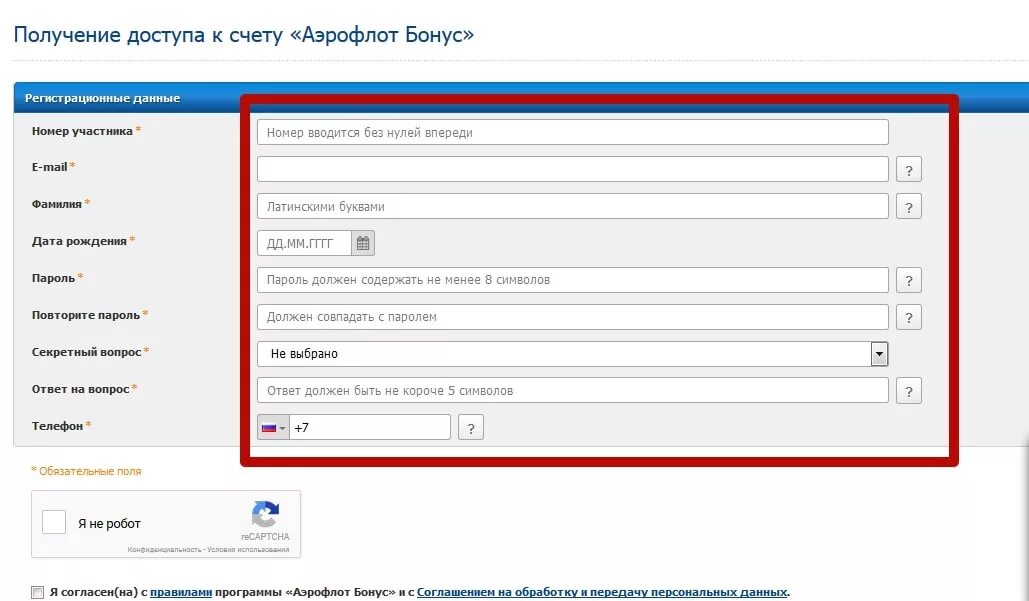Viewport: 1029px width, 601px height.
Task: Open the reCAPTCHA Условия использования link
Action: coord(248,550)
